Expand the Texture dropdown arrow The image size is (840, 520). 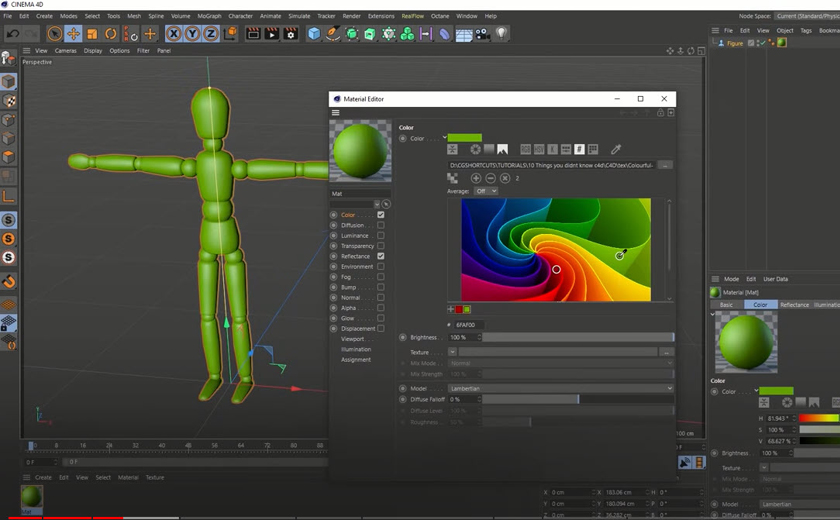(x=452, y=352)
